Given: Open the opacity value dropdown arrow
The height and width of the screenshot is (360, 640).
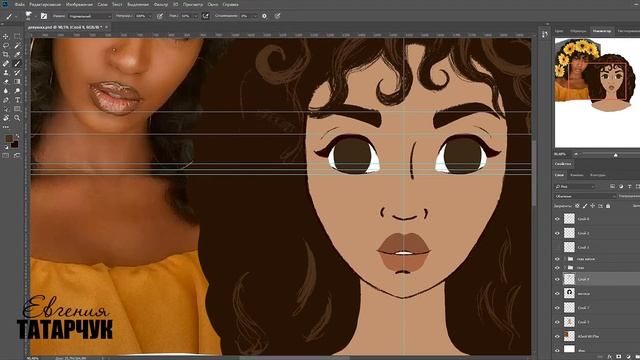Looking at the screenshot, I should click(149, 16).
